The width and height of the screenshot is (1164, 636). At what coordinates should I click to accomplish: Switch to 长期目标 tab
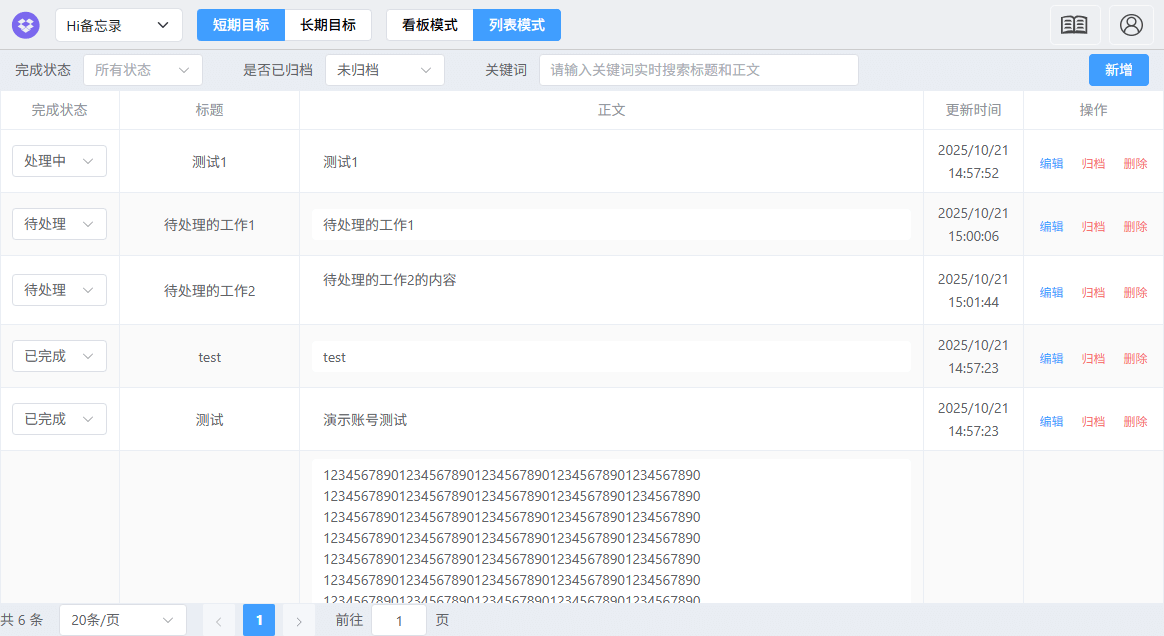(x=329, y=25)
